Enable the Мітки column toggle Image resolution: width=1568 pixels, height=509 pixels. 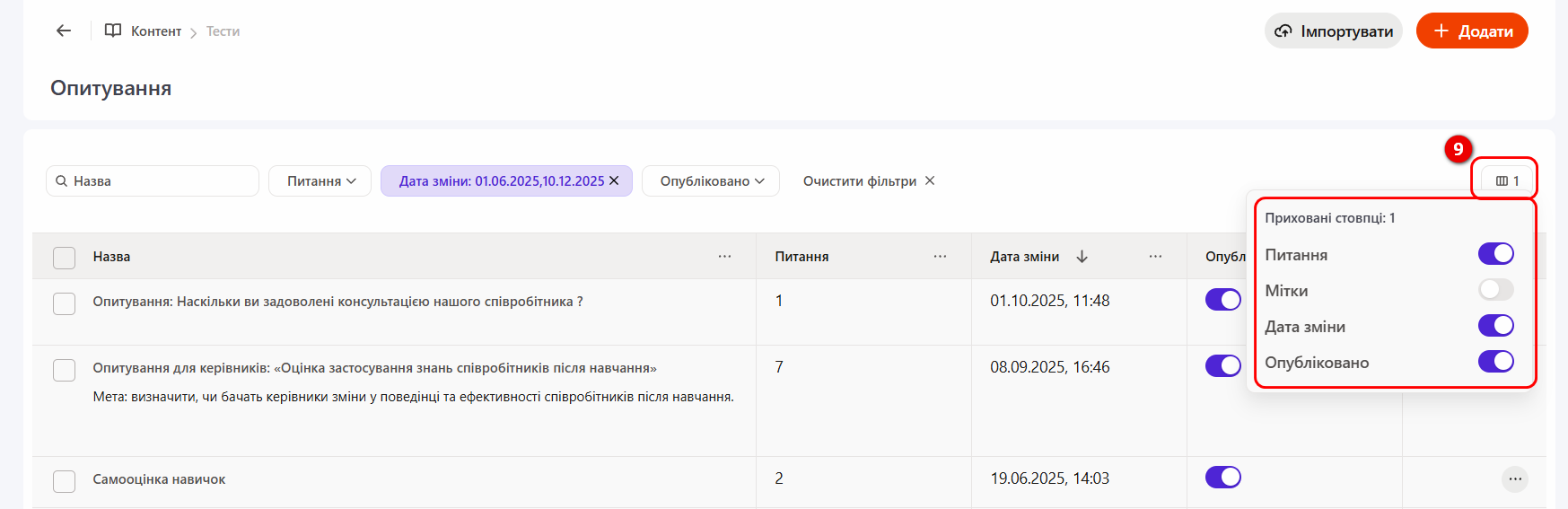click(x=1495, y=290)
